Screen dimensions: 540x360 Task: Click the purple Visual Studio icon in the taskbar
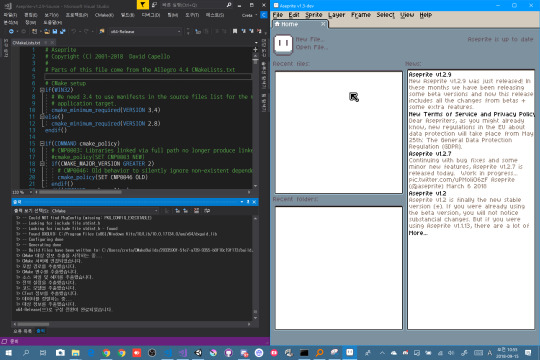click(183, 353)
